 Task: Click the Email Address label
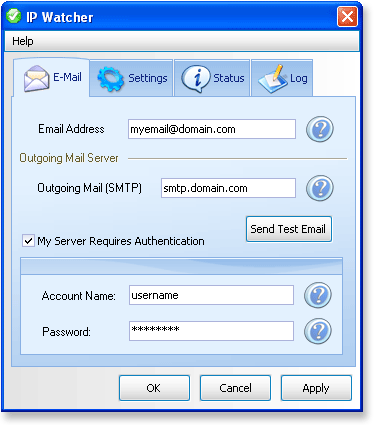coord(71,129)
